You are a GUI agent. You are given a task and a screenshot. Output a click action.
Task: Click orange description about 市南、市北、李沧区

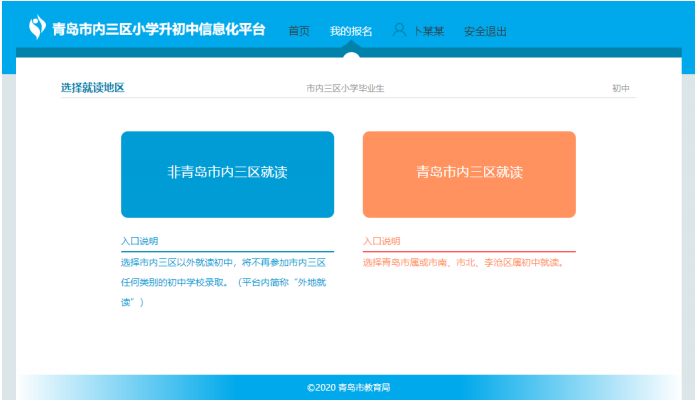click(463, 263)
